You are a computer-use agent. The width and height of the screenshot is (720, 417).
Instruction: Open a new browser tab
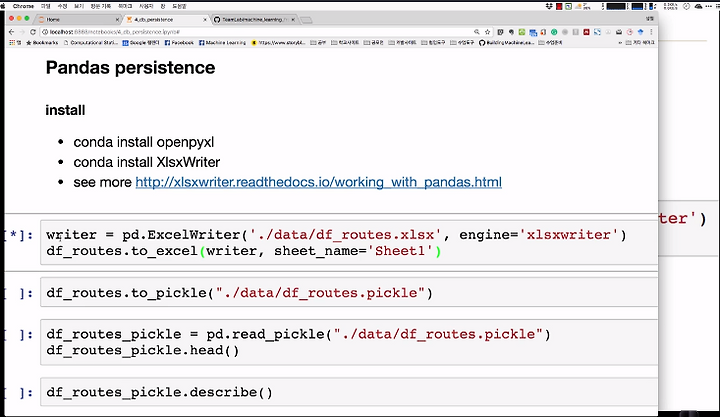click(x=306, y=20)
